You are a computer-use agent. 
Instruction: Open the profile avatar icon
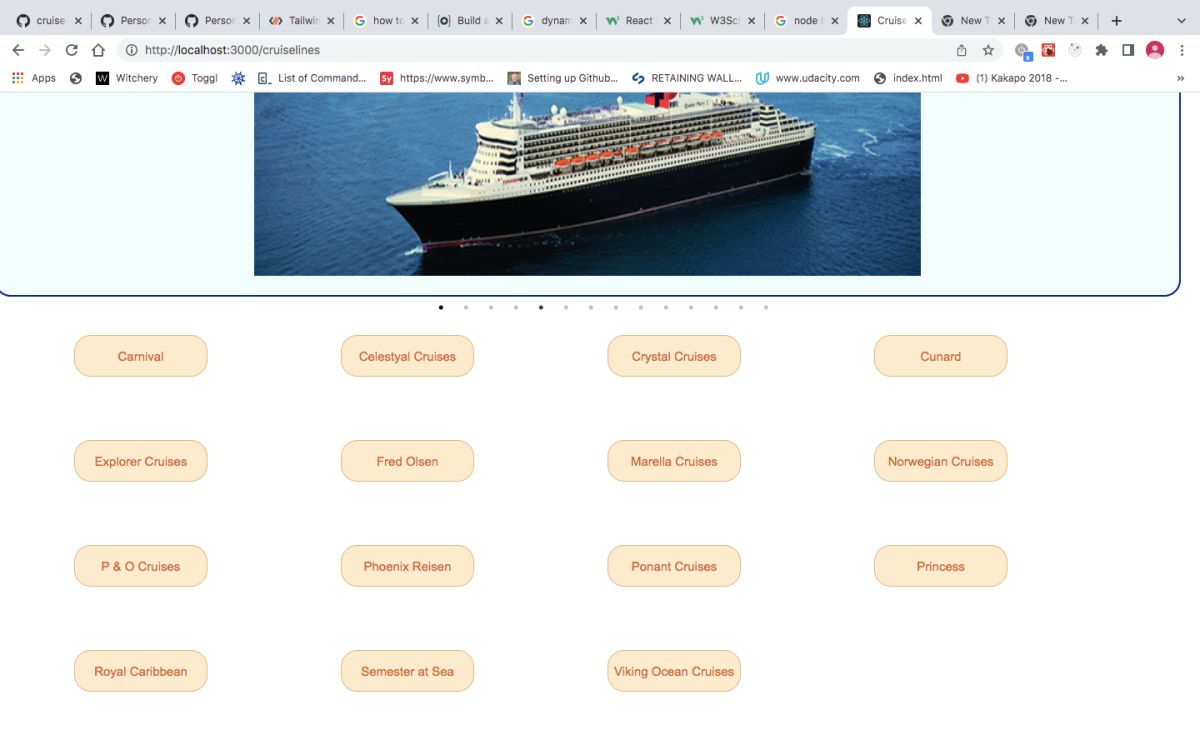point(1155,50)
